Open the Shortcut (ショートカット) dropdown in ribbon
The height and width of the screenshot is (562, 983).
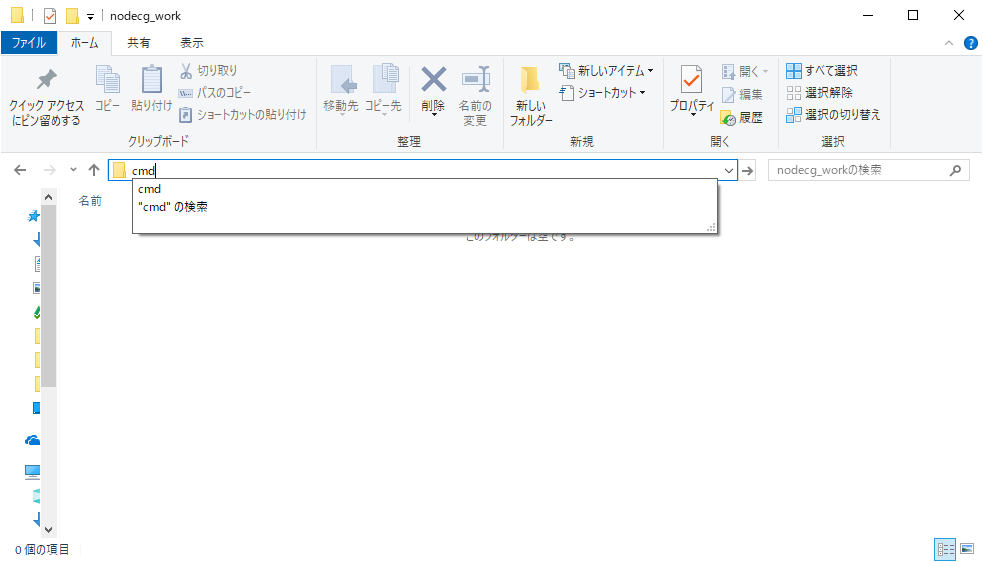point(602,93)
